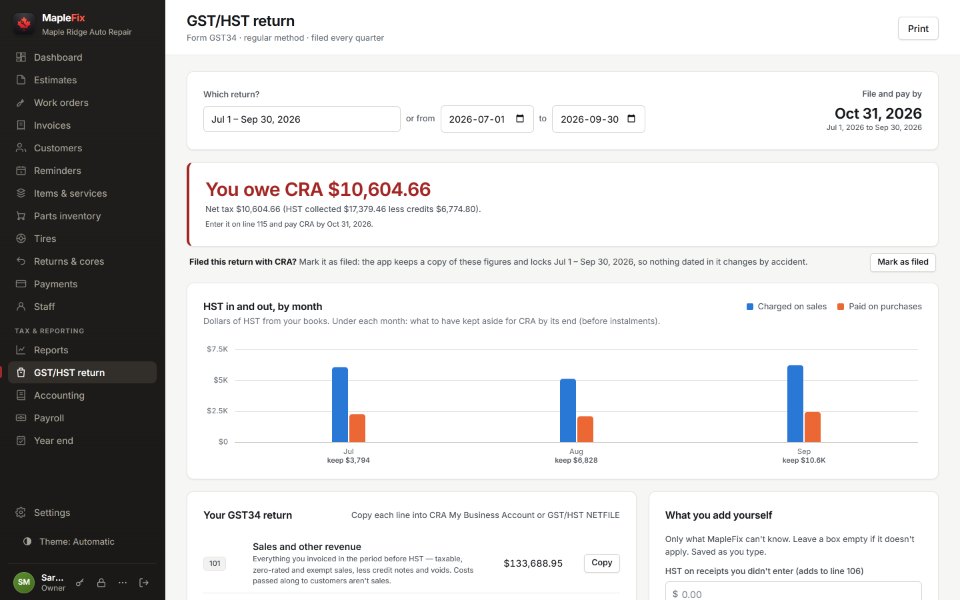Click Mark as filed button

click(902, 262)
